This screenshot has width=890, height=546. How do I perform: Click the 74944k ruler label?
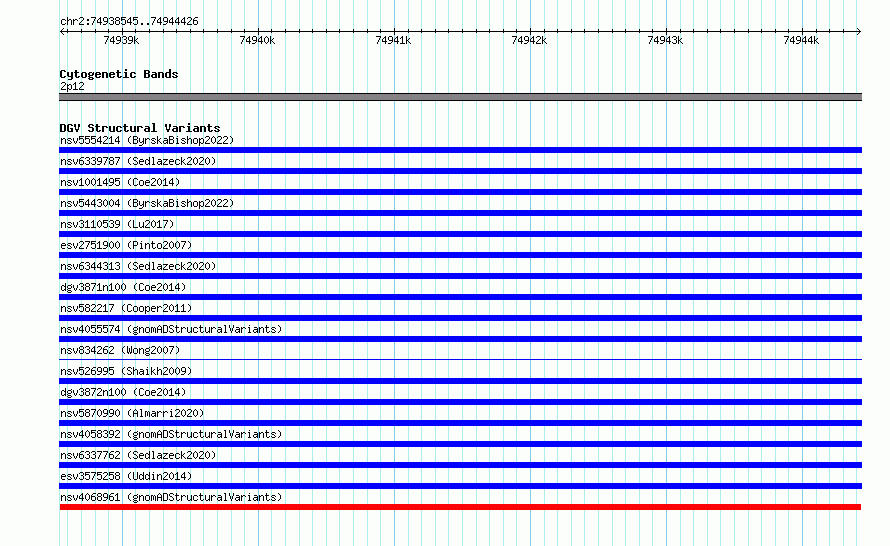tap(801, 40)
